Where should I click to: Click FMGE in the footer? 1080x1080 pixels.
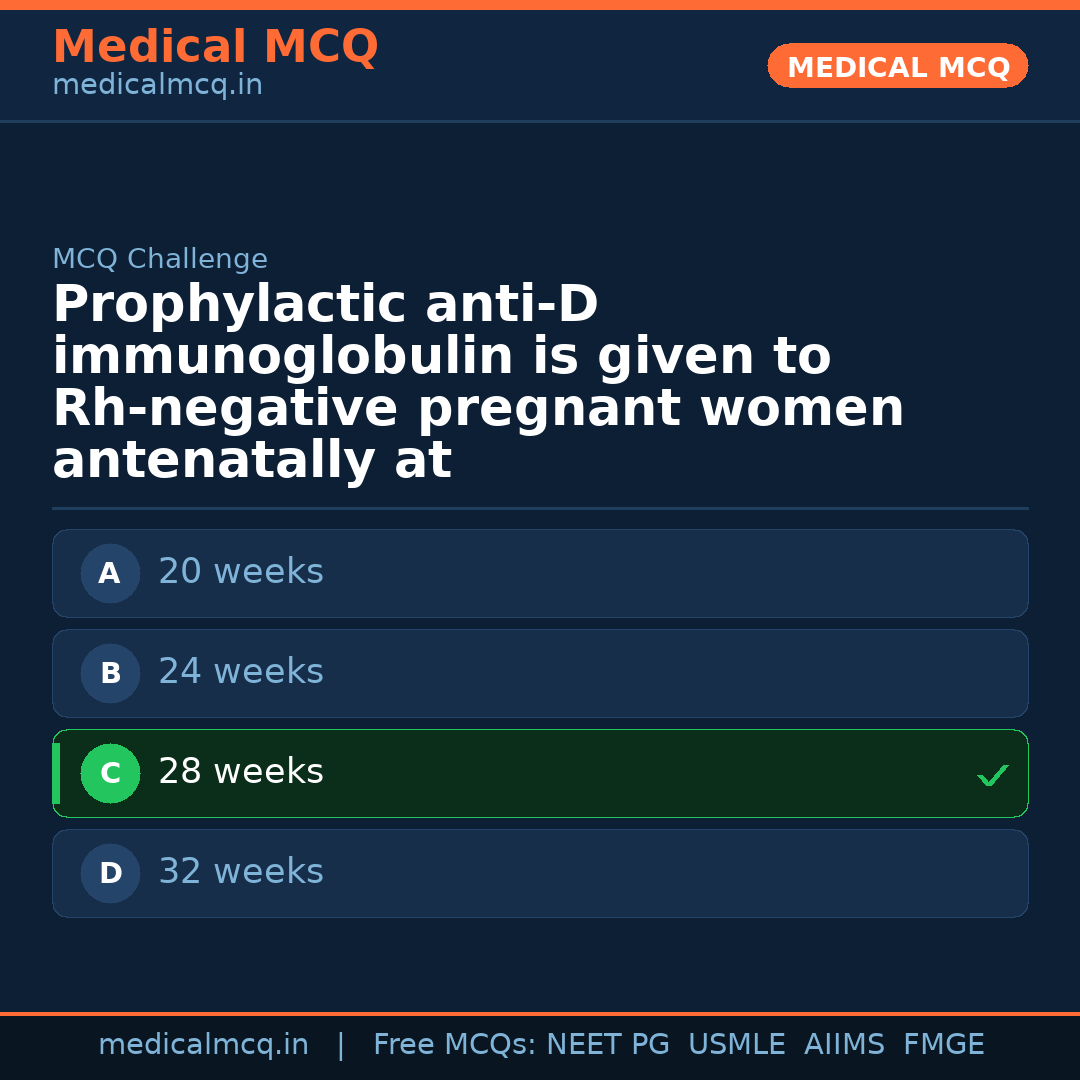click(x=943, y=1045)
